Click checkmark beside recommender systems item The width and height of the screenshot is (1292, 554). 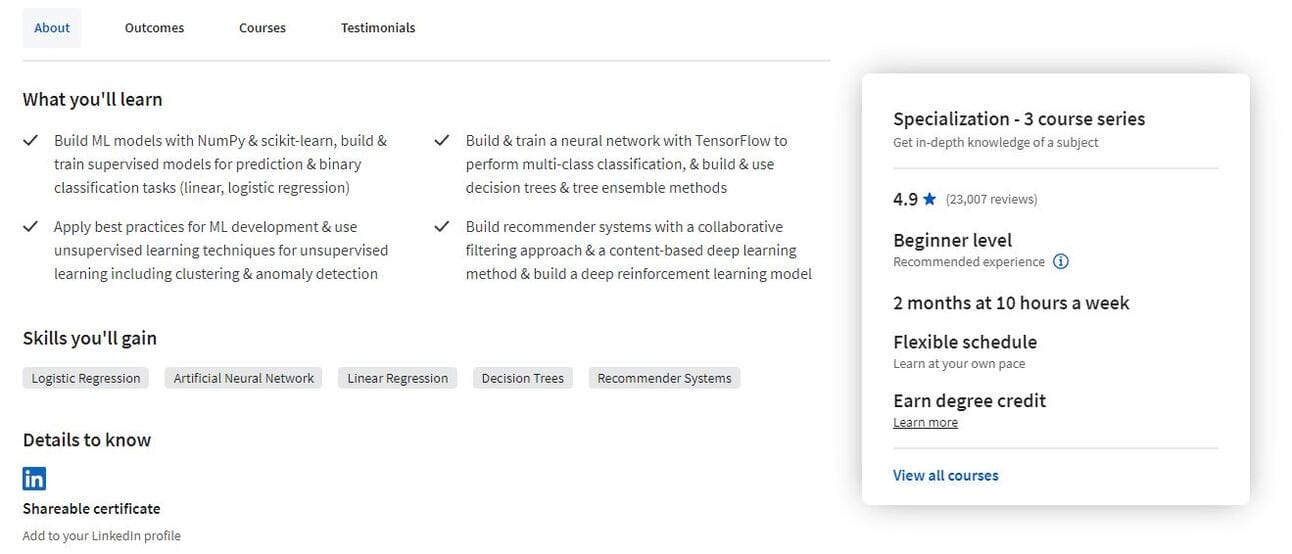point(442,227)
